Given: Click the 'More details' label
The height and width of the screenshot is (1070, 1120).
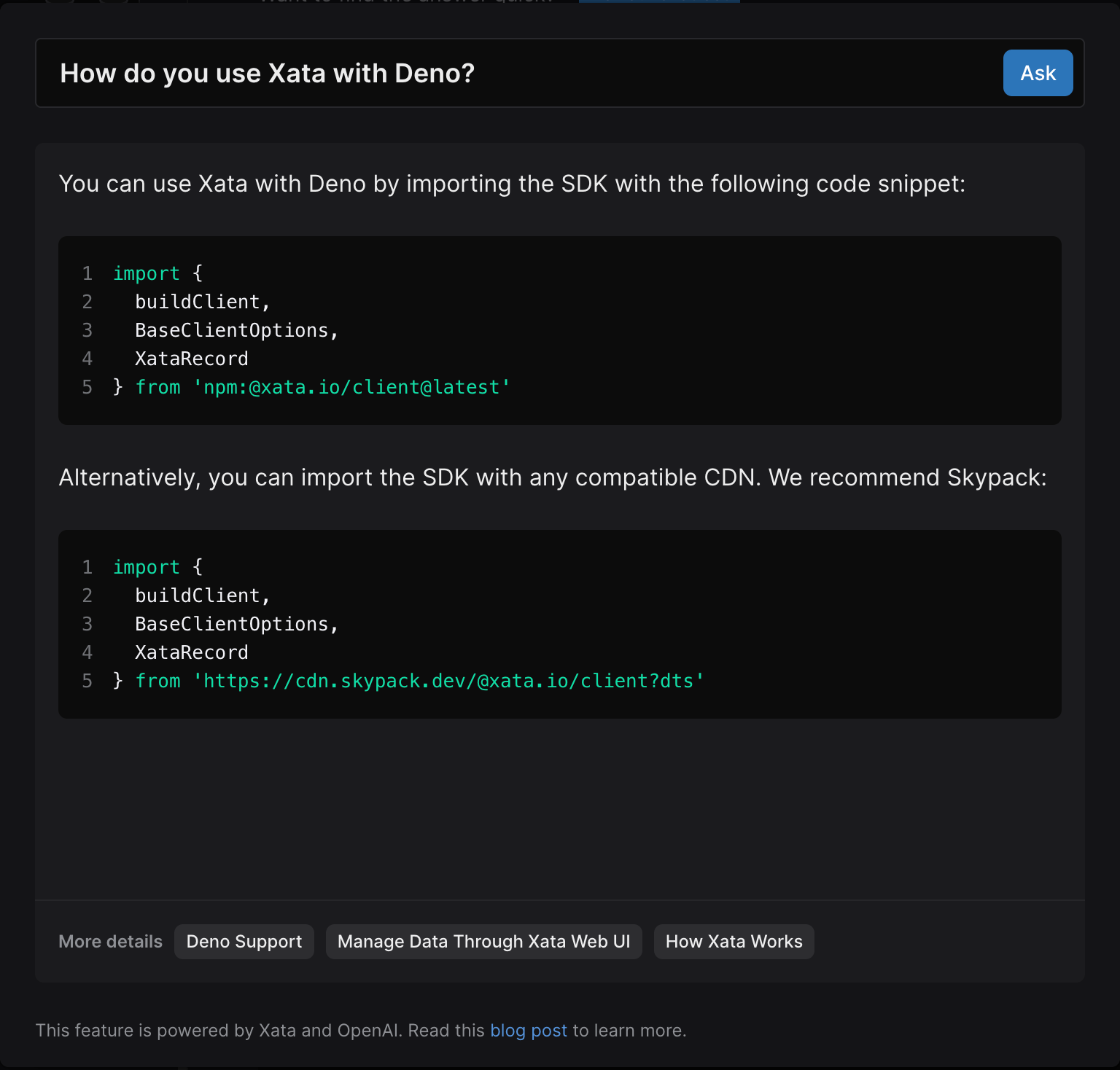Looking at the screenshot, I should [110, 942].
